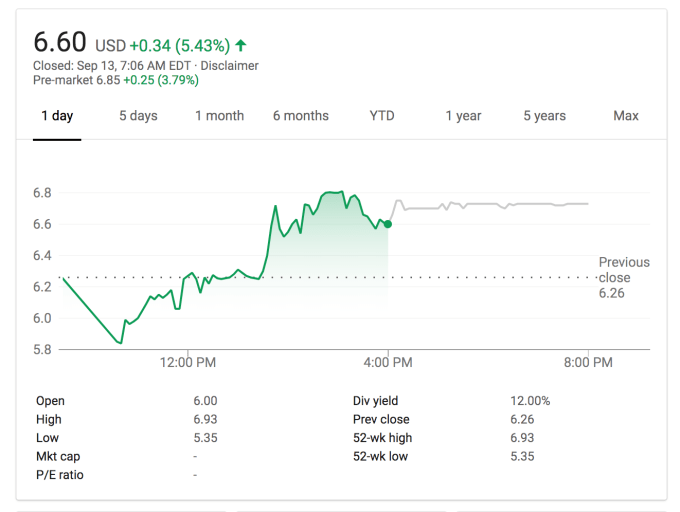Click the Mkt cap row label
The image size is (680, 512).
(x=58, y=456)
